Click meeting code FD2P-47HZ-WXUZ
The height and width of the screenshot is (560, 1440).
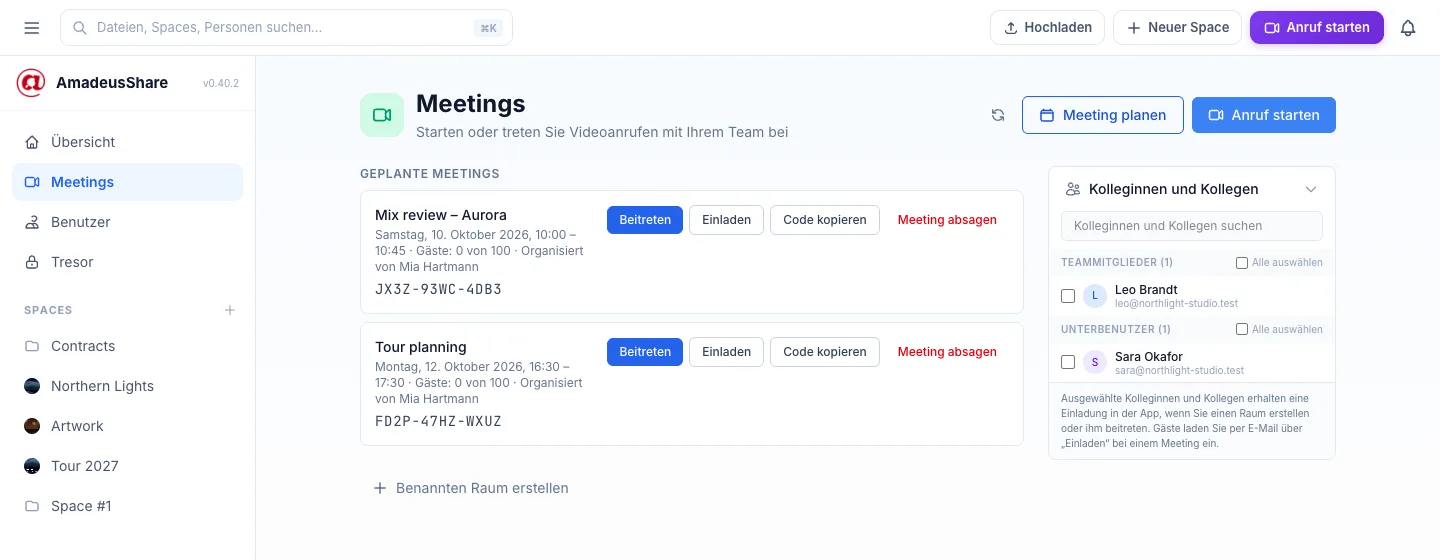438,422
